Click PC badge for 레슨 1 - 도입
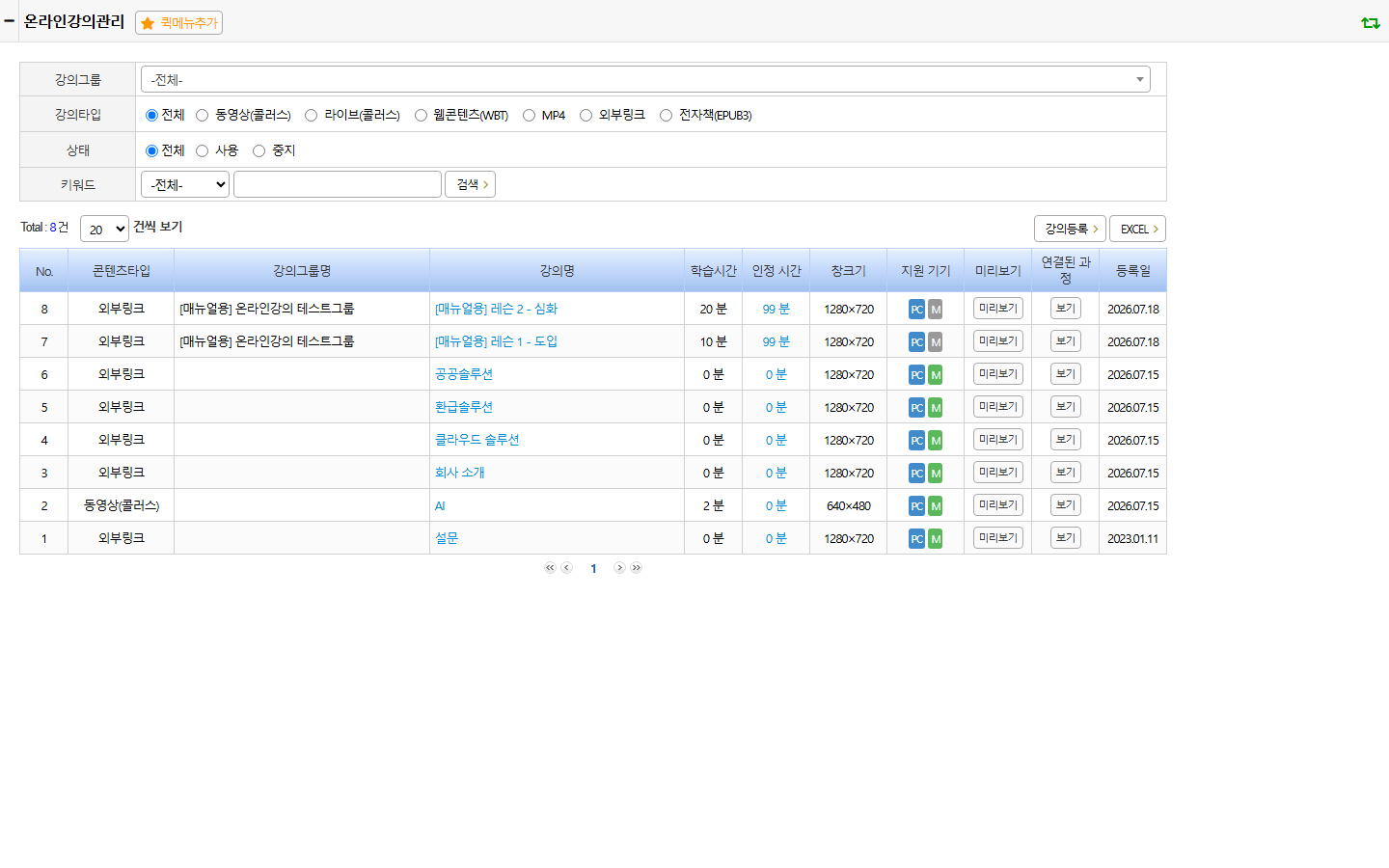This screenshot has width=1389, height=868. pyautogui.click(x=916, y=342)
